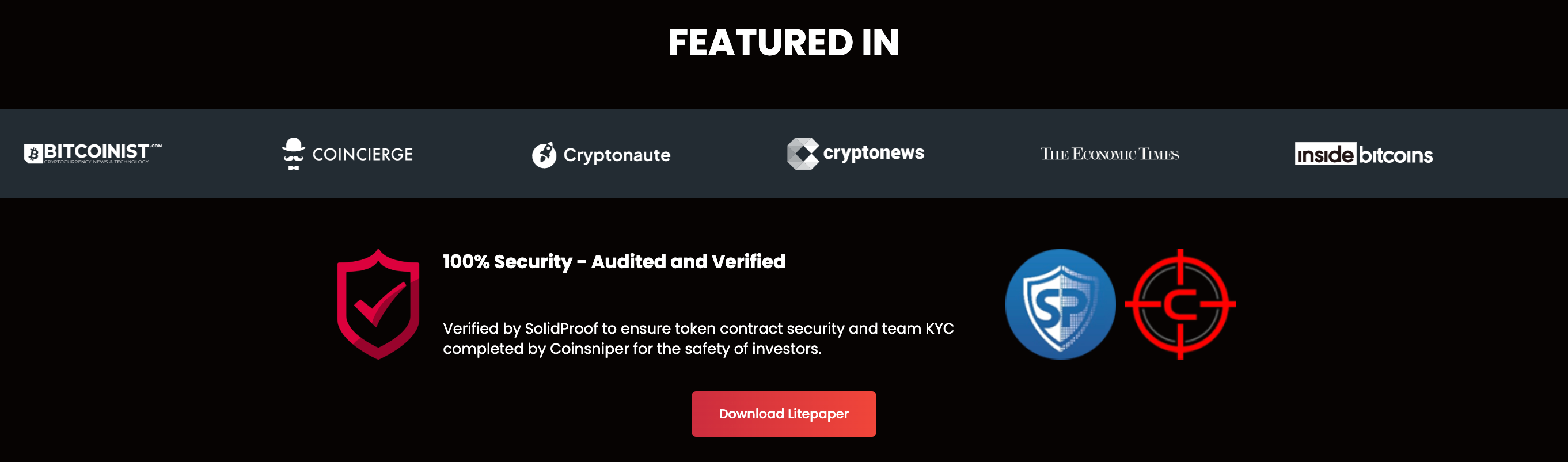The height and width of the screenshot is (462, 1568).
Task: Click the cryptonews diamond emblem
Action: click(803, 153)
